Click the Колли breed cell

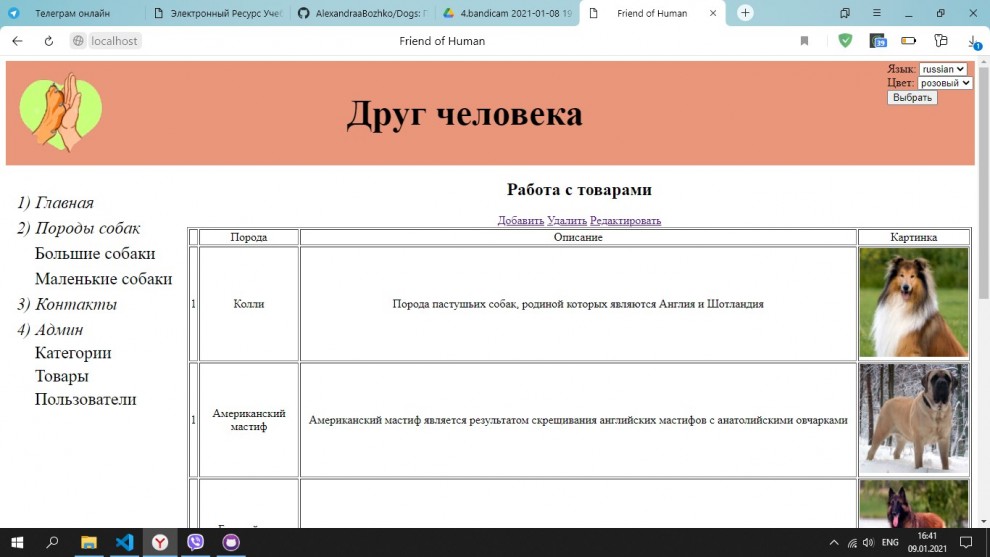[x=249, y=304]
